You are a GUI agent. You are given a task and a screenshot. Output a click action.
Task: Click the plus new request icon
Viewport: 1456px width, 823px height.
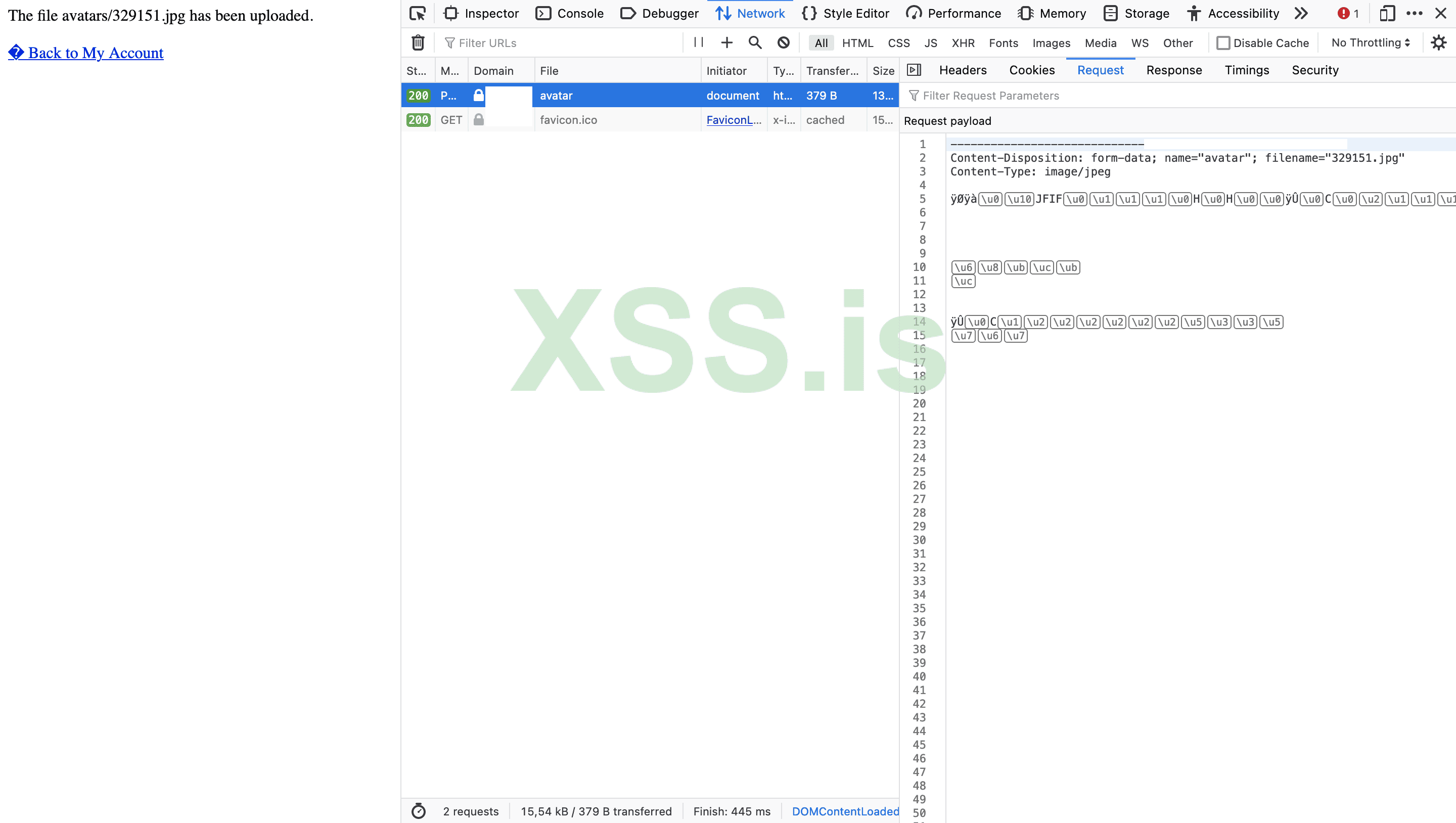pos(727,42)
